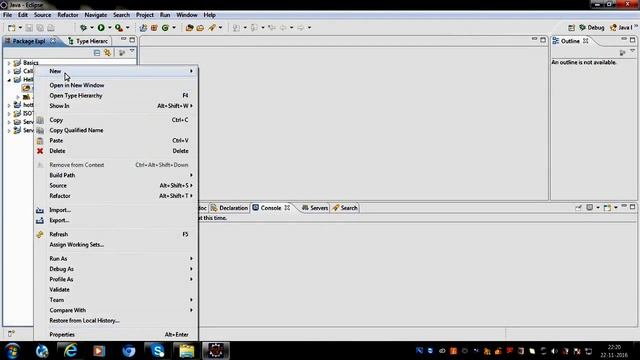Screen dimensions: 640x360
Task: Maximize the Outline view
Action: coord(632,40)
